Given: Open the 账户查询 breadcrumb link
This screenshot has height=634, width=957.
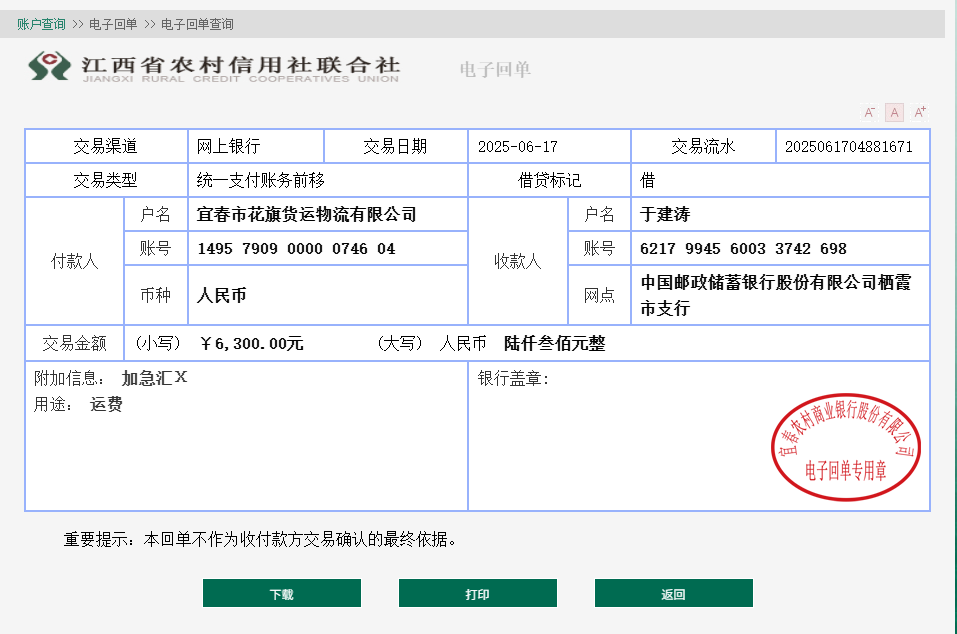Looking at the screenshot, I should pyautogui.click(x=41, y=24).
